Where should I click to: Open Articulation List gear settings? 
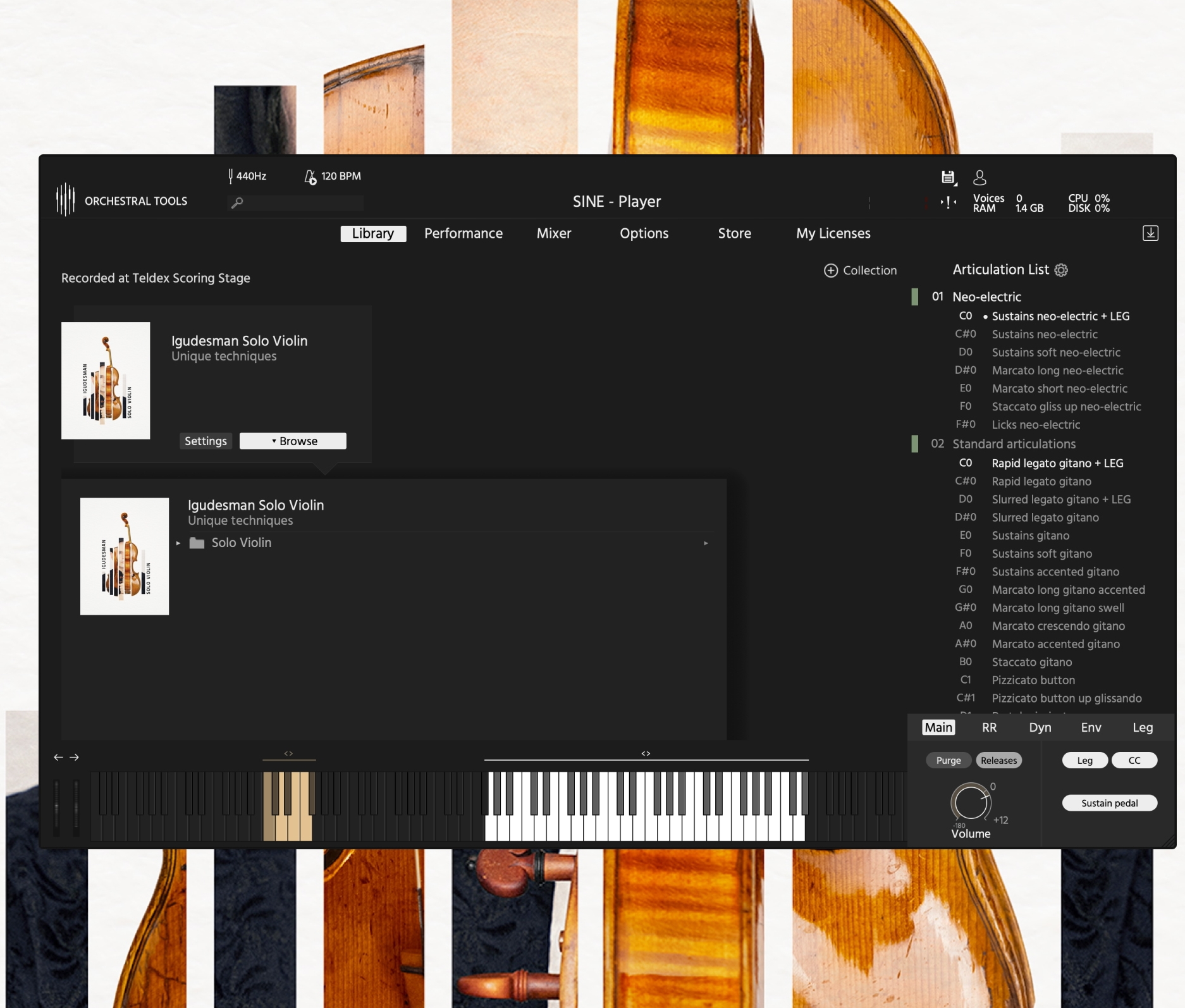(x=1061, y=270)
